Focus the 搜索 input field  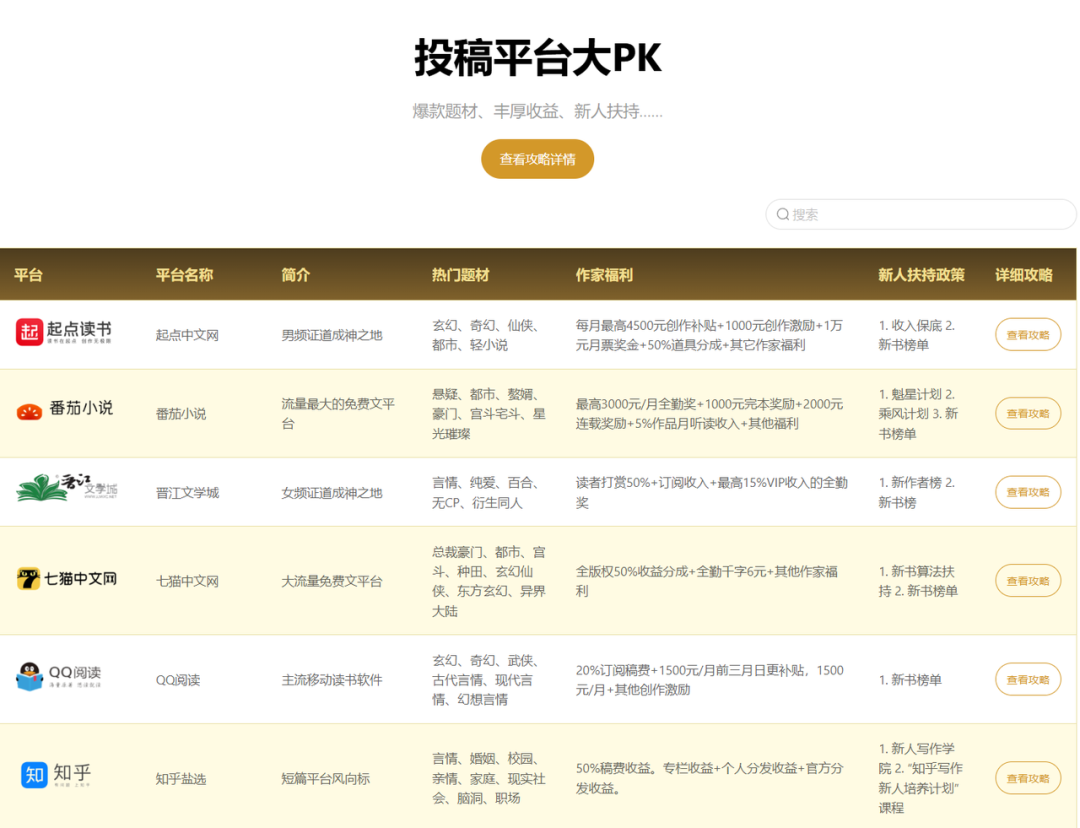pos(921,214)
